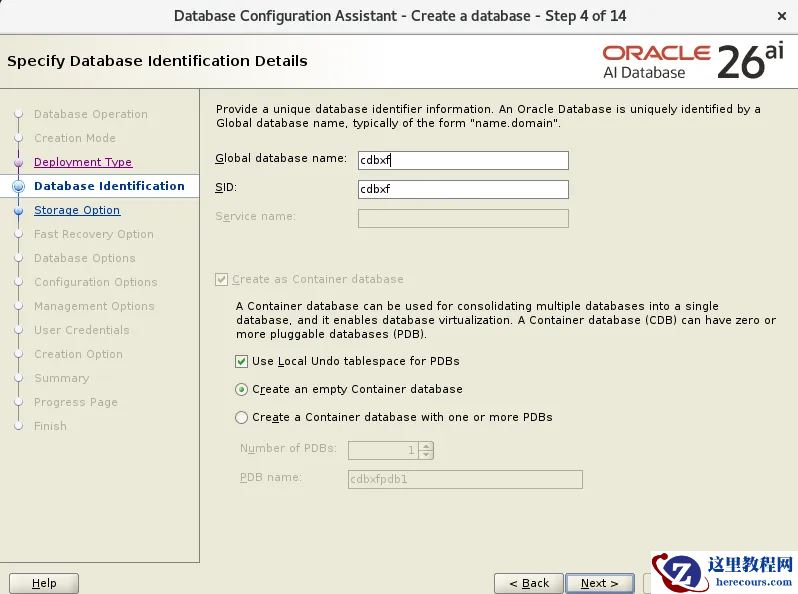
Task: Close the Database Configuration Assistant window
Action: (782, 16)
